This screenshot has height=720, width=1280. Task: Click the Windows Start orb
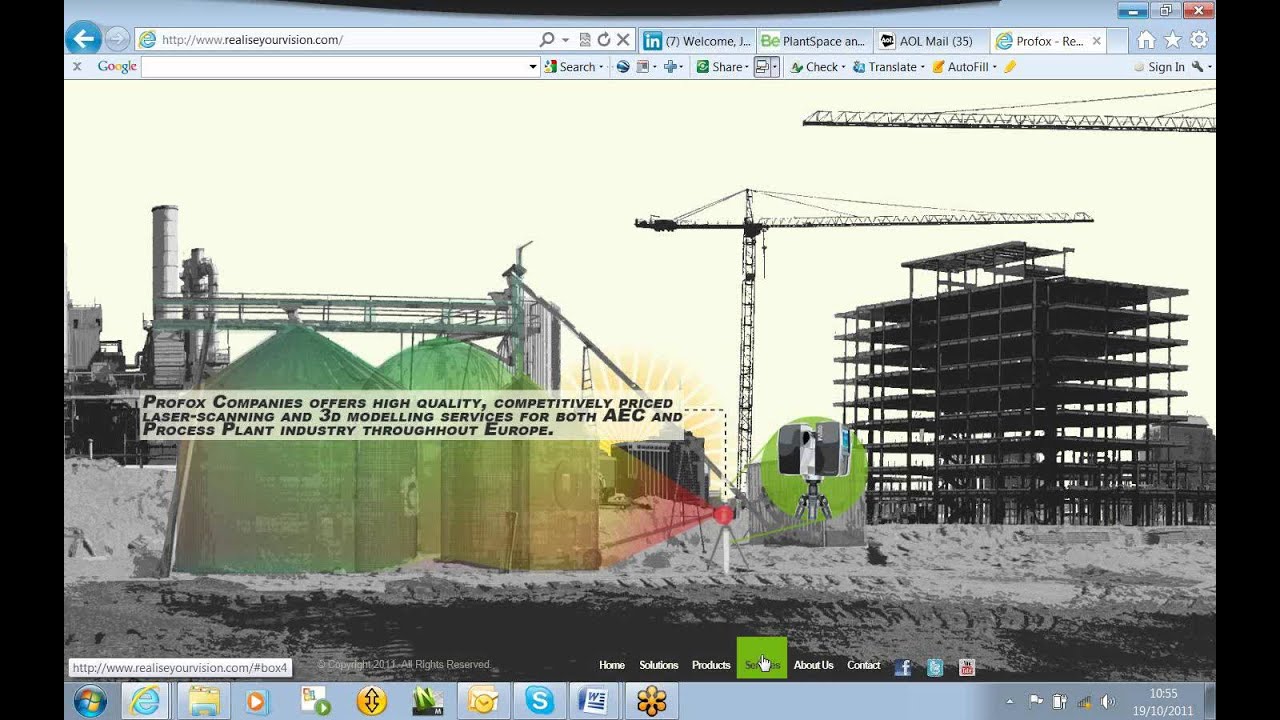tap(90, 701)
